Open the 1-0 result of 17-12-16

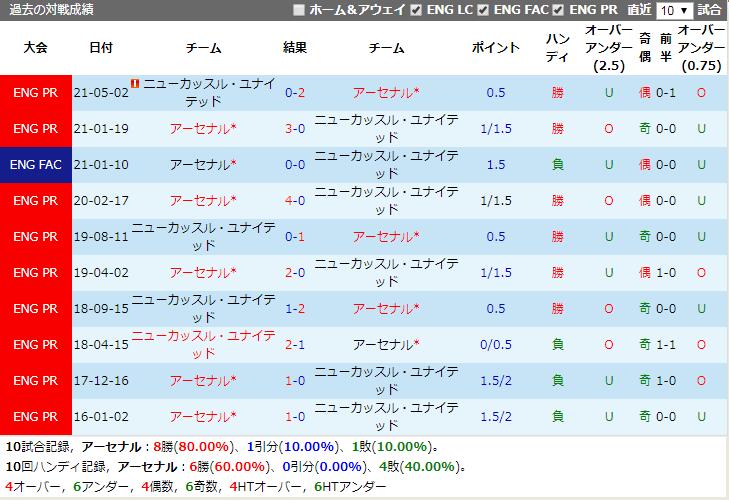[x=295, y=381]
